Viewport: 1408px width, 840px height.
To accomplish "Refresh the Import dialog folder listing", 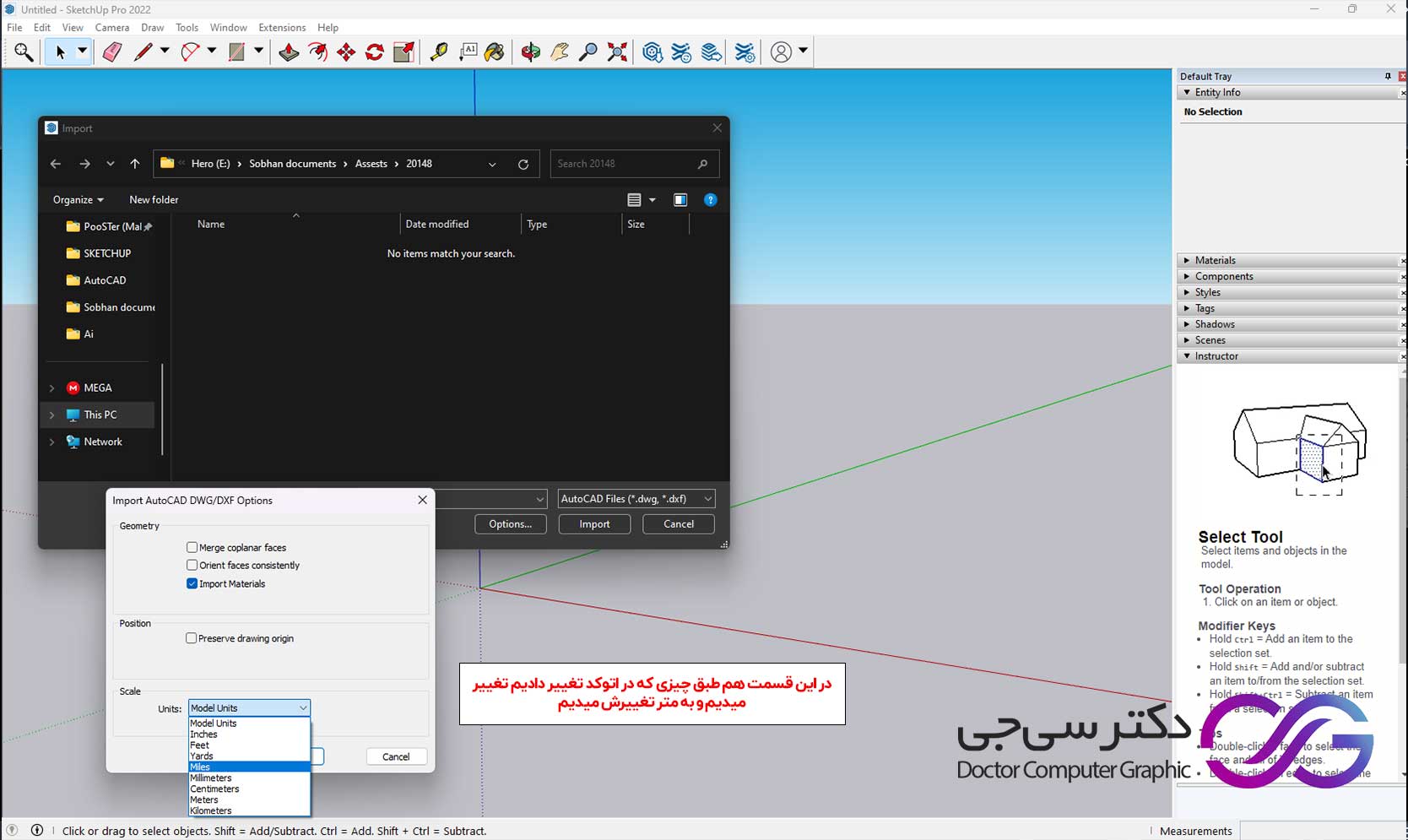I will [x=523, y=164].
